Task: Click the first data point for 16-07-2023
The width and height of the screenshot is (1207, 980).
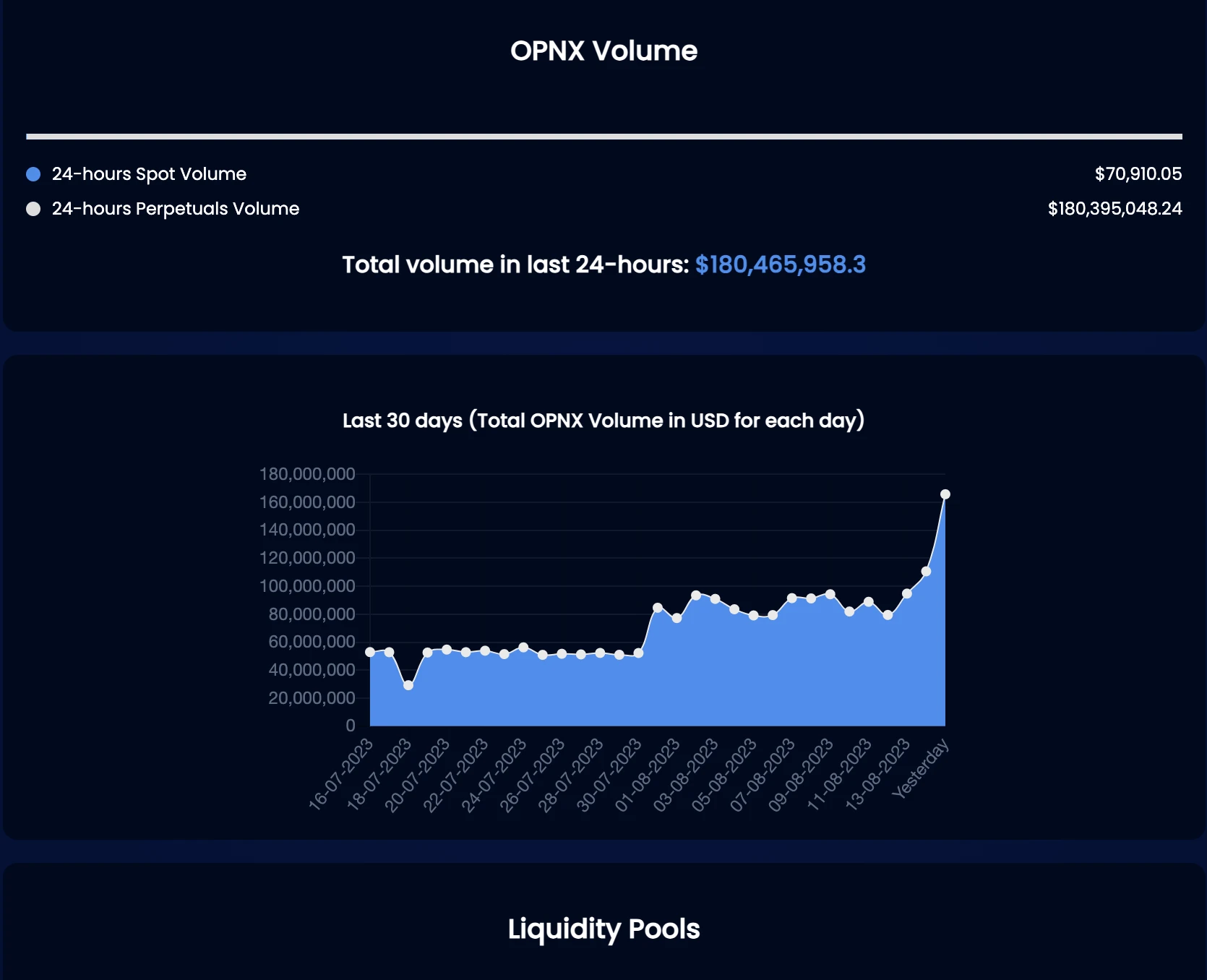Action: [370, 652]
